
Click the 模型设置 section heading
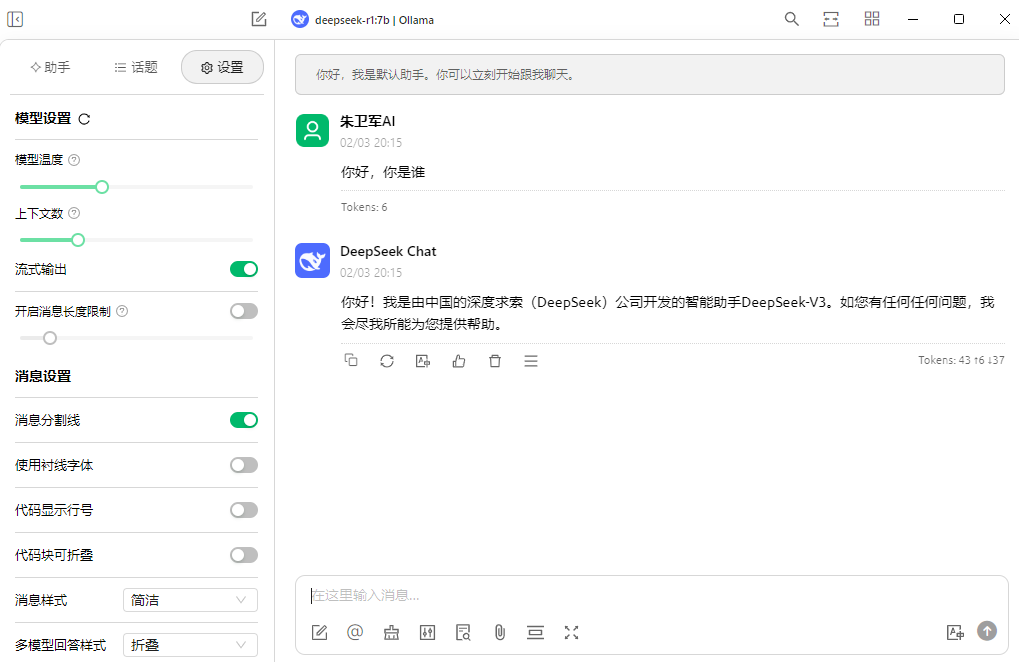tap(43, 119)
